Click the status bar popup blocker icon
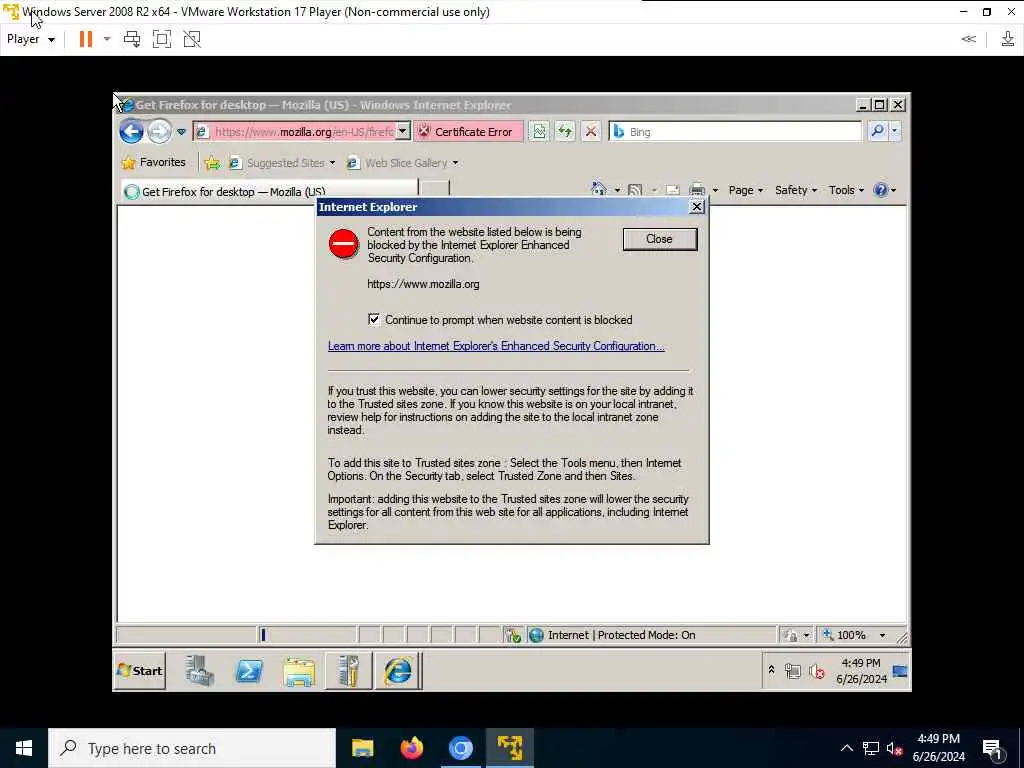Screen dimensions: 1024x768 click(513, 635)
